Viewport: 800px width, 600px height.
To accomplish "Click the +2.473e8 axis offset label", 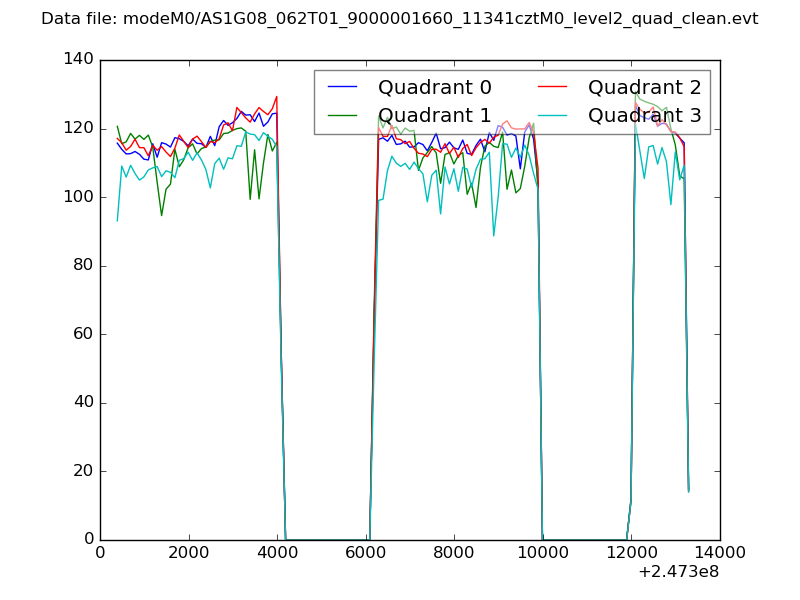I will click(678, 574).
